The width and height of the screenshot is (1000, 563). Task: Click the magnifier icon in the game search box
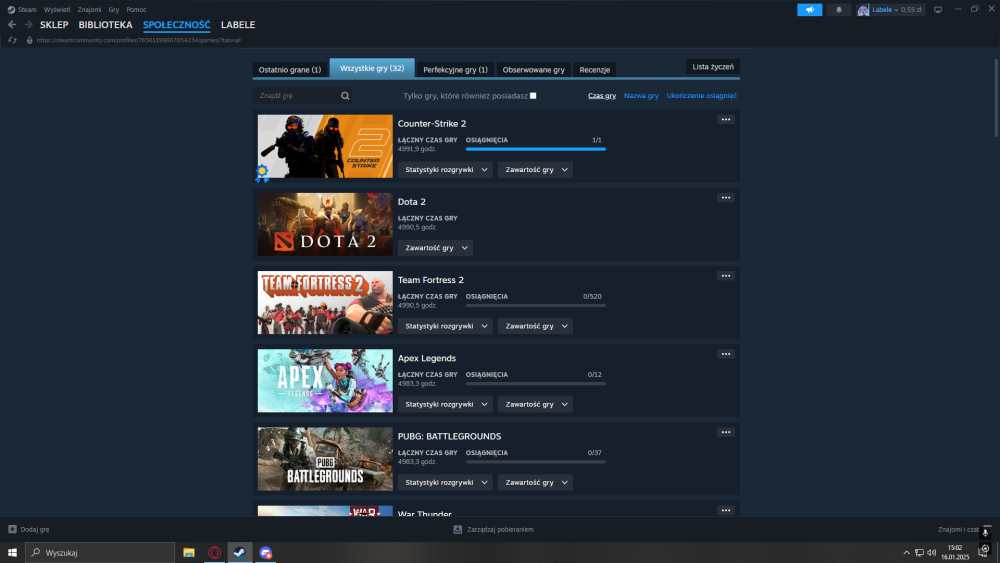pyautogui.click(x=345, y=96)
